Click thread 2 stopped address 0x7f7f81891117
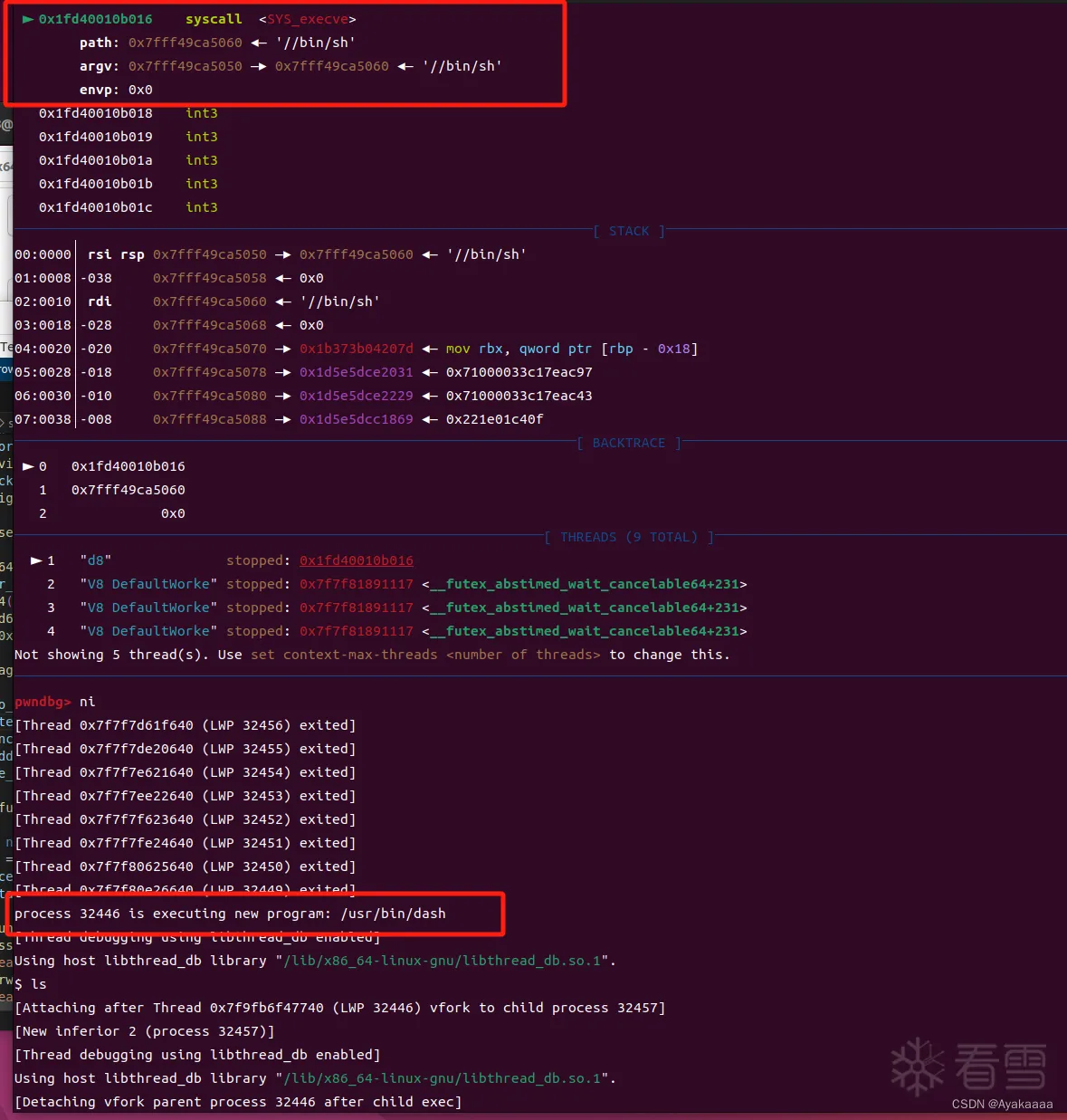 [x=357, y=584]
